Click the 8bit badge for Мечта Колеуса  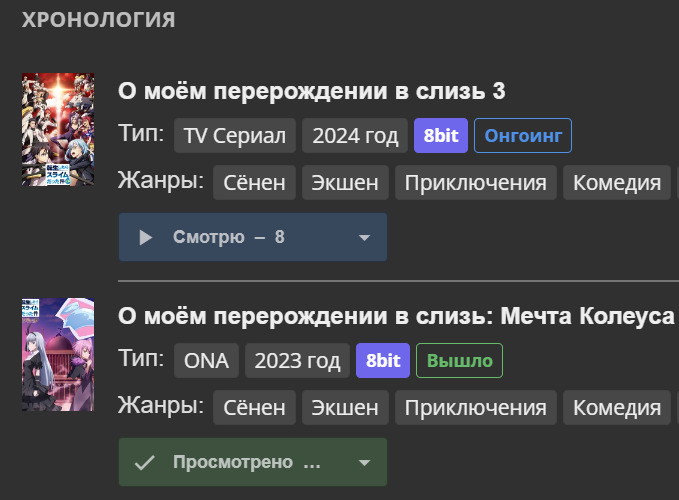(383, 361)
